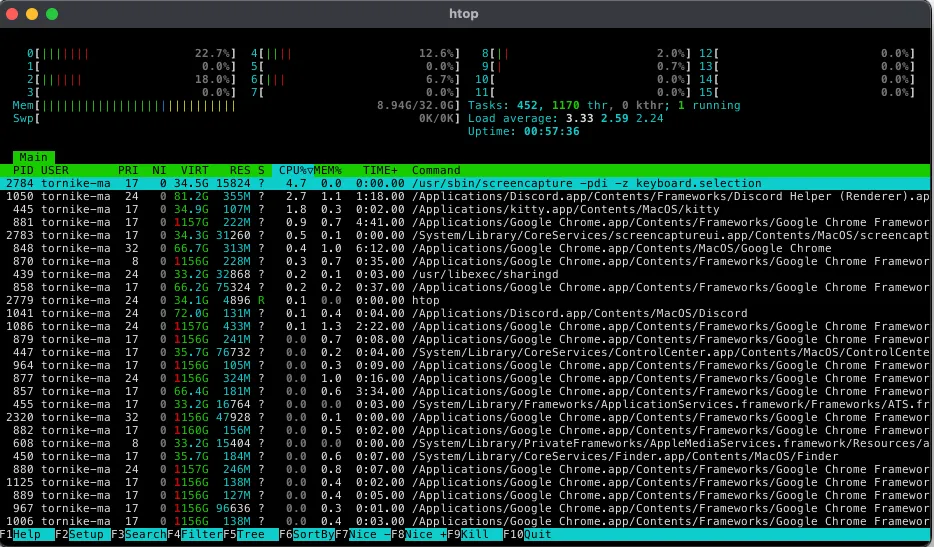Click the R running state of htop
Image resolution: width=934 pixels, height=547 pixels.
[261, 300]
